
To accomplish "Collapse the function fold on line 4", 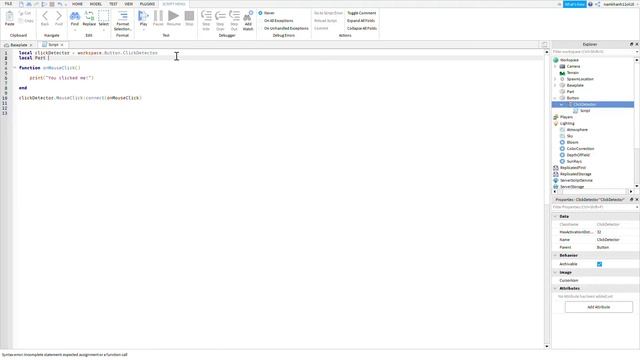I will coord(15,68).
